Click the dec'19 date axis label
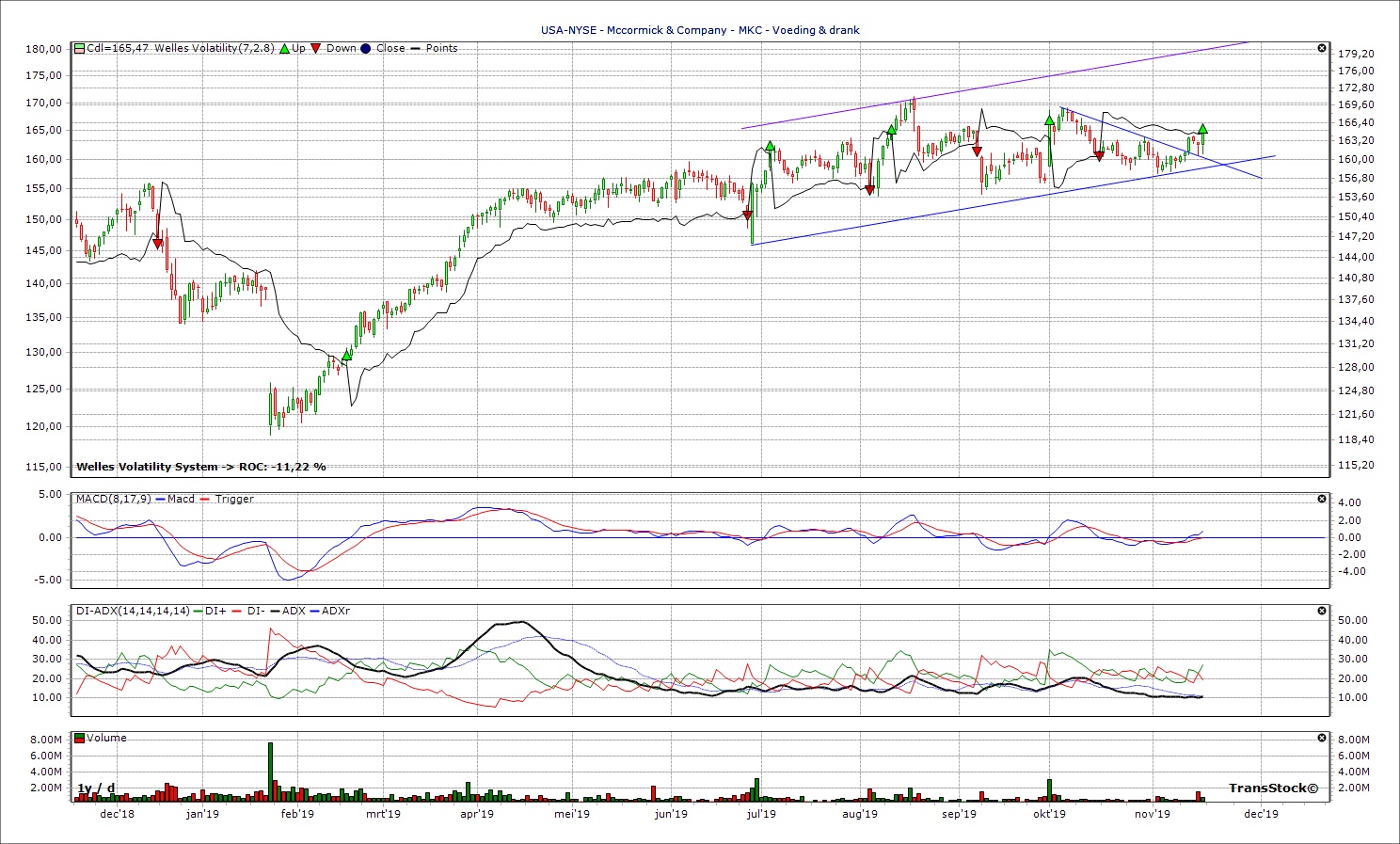The height and width of the screenshot is (844, 1400). point(1261,814)
